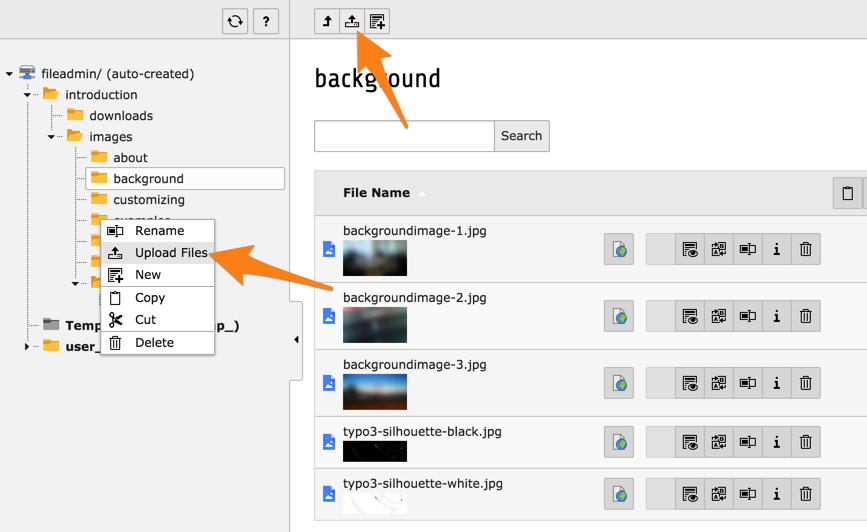Open the backgroundimage-2.jpg thumbnail preview
This screenshot has height=532, width=867.
click(375, 325)
